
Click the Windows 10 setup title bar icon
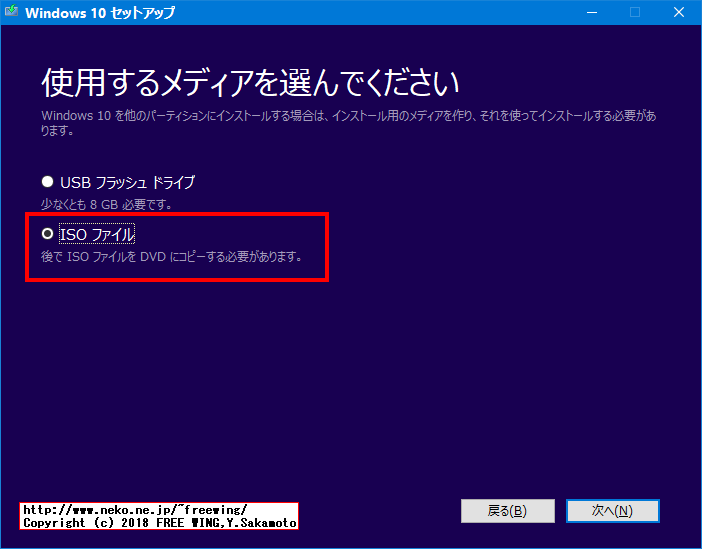click(x=11, y=11)
